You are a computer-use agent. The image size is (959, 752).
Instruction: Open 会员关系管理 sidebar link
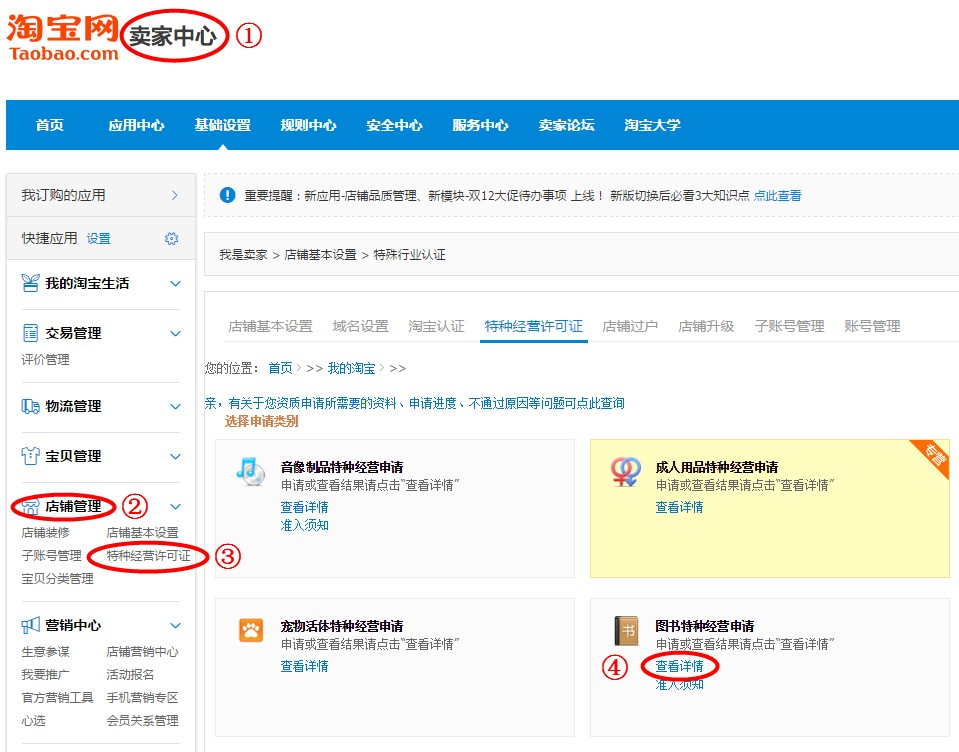(143, 721)
